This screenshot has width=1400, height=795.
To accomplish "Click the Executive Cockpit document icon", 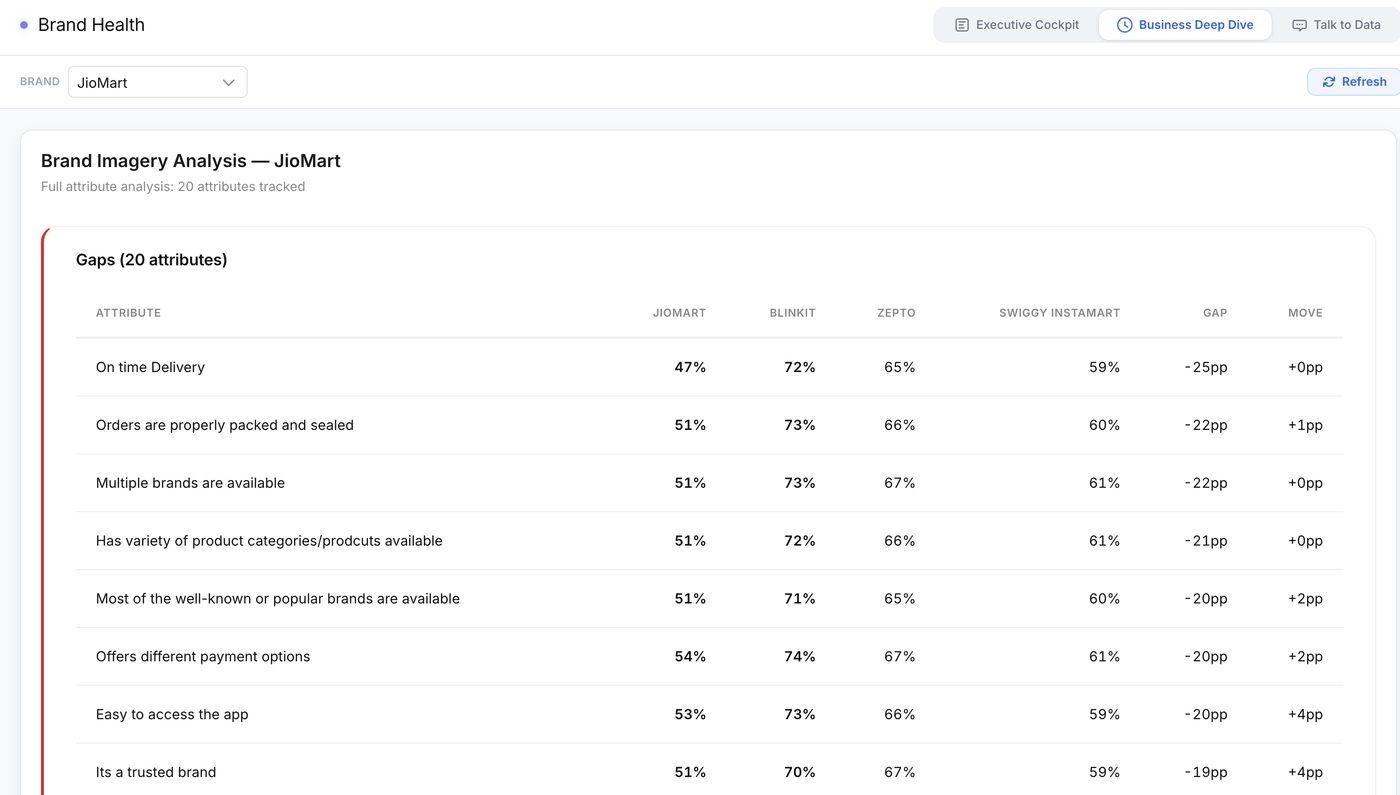I will point(962,25).
